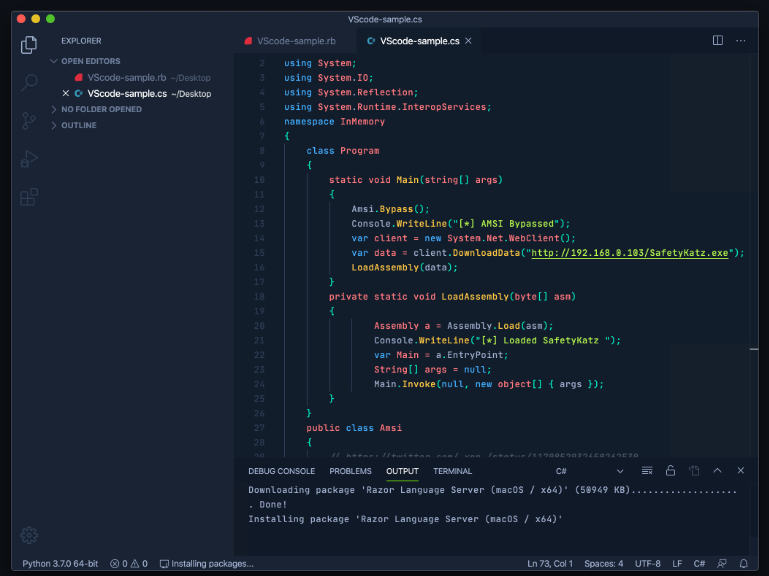The height and width of the screenshot is (576, 769).
Task: Close the bottom panel
Action: (741, 471)
